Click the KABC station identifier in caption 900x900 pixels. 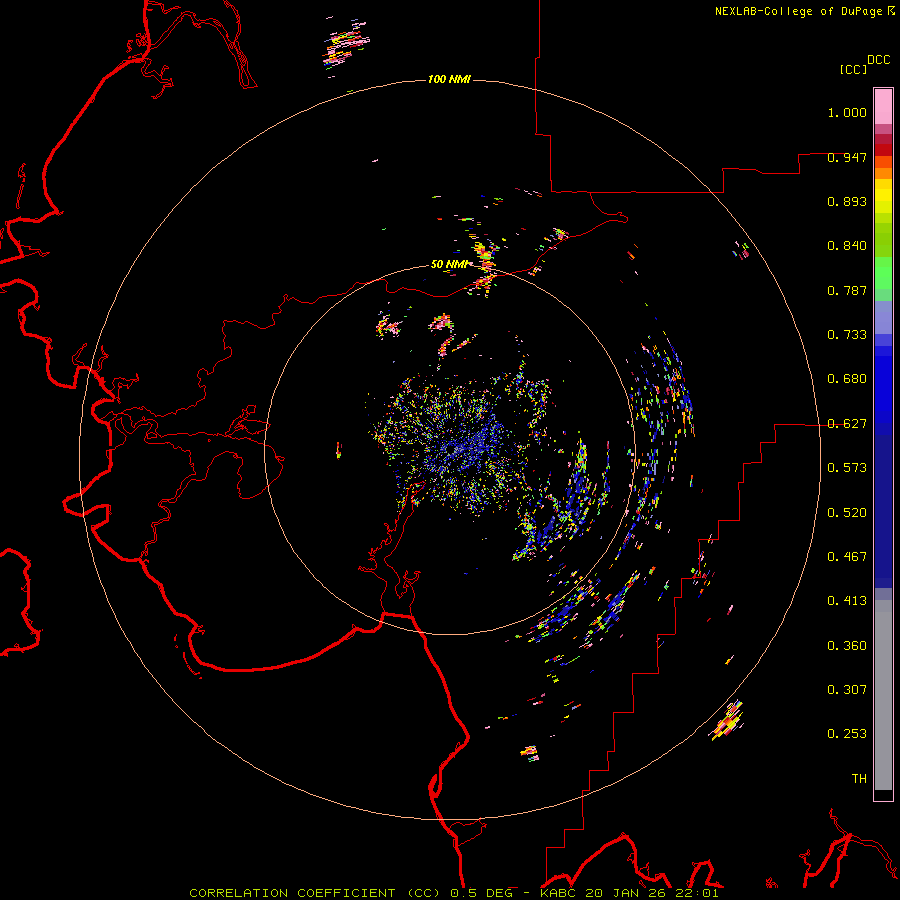560,893
